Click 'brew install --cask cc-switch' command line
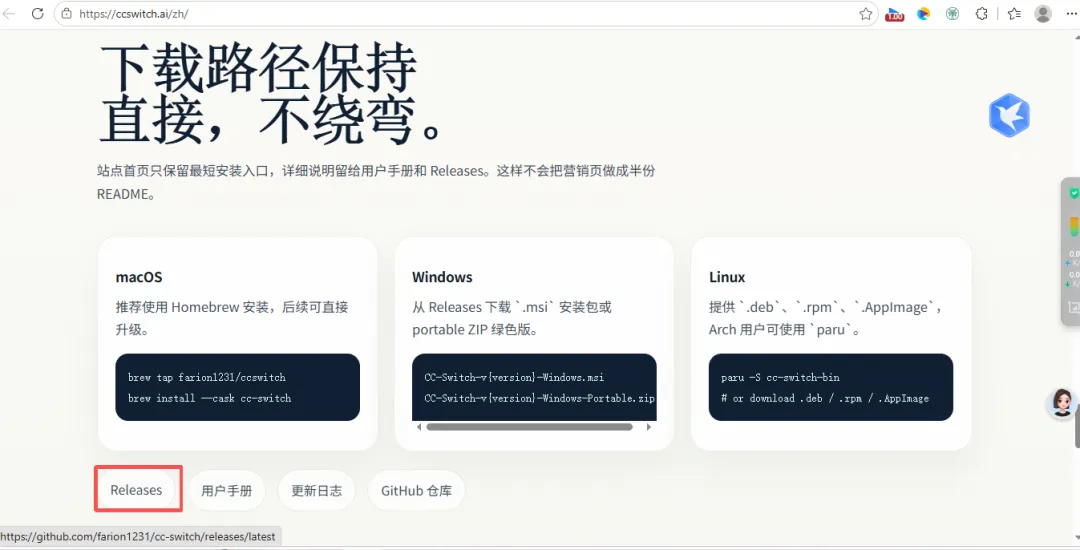 point(209,398)
